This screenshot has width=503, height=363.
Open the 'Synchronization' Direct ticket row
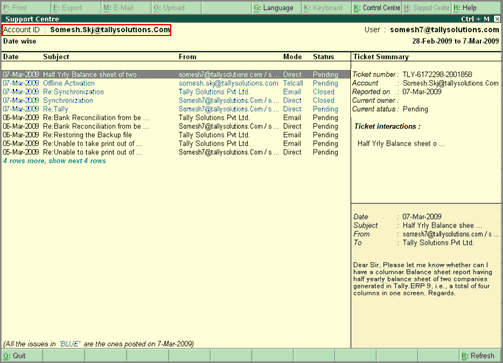pos(175,100)
